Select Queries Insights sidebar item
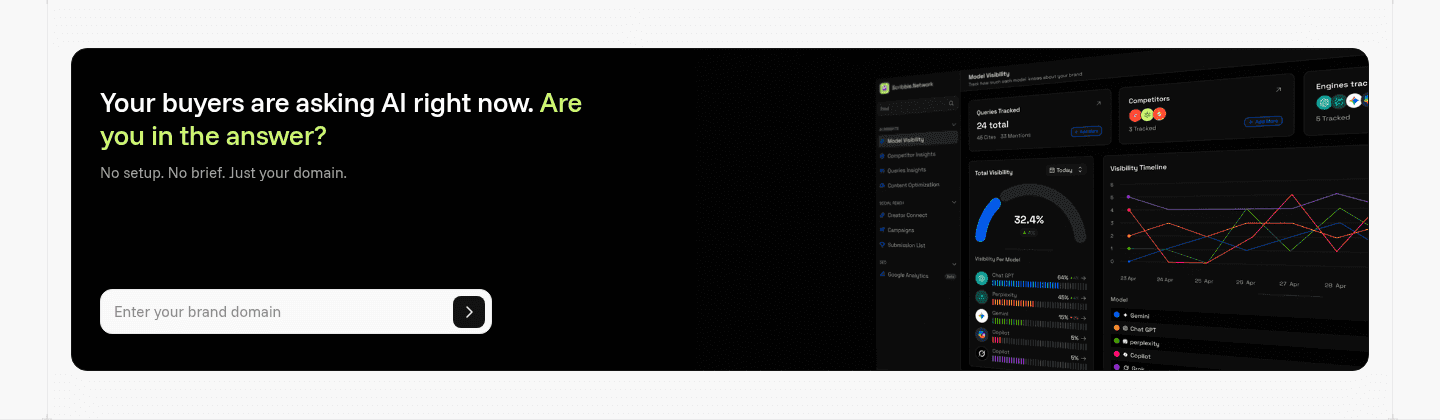This screenshot has height=420, width=1440. tap(908, 170)
